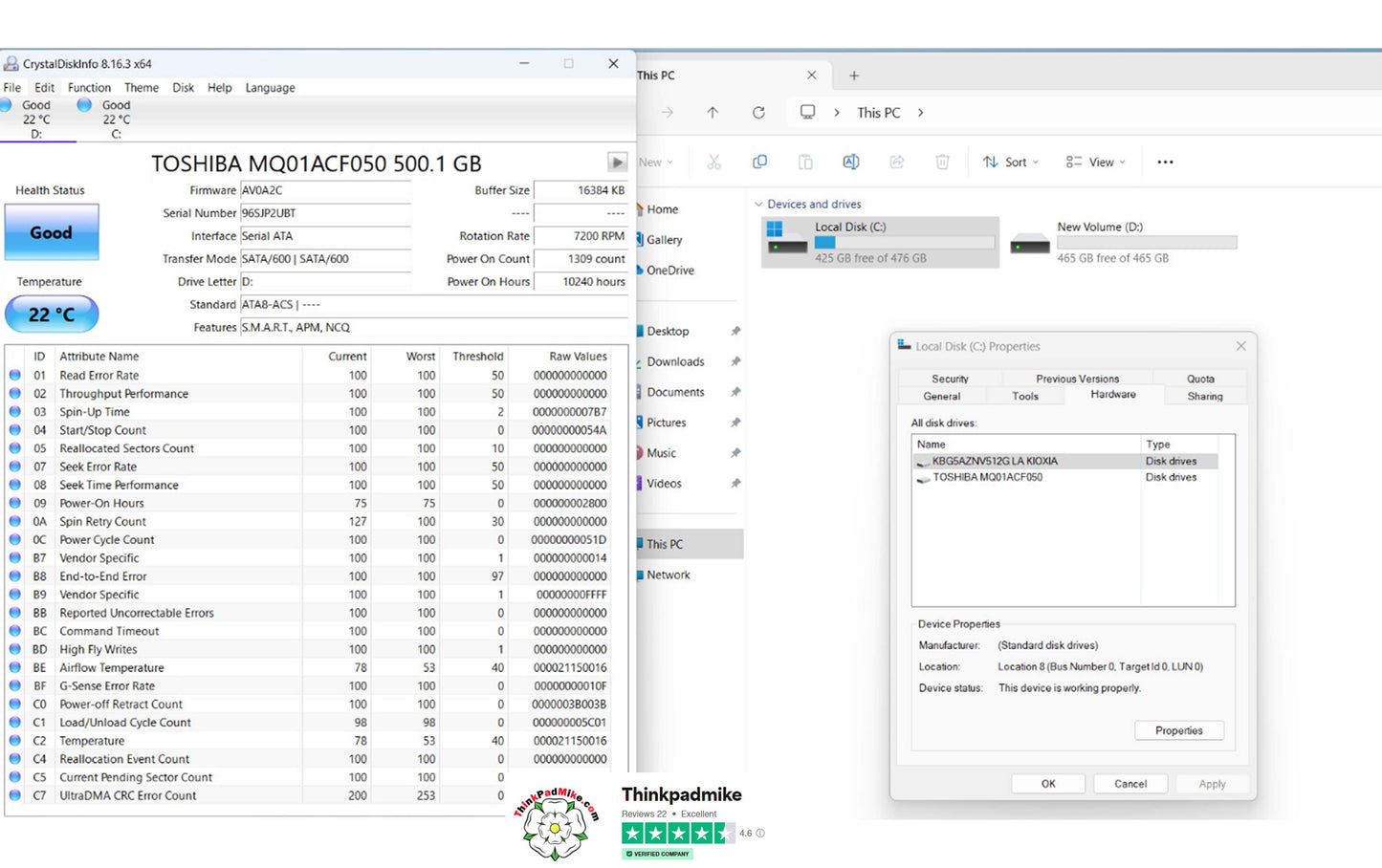This screenshot has width=1382, height=868.
Task: Click the Rename icon in Explorer toolbar
Action: 851,163
